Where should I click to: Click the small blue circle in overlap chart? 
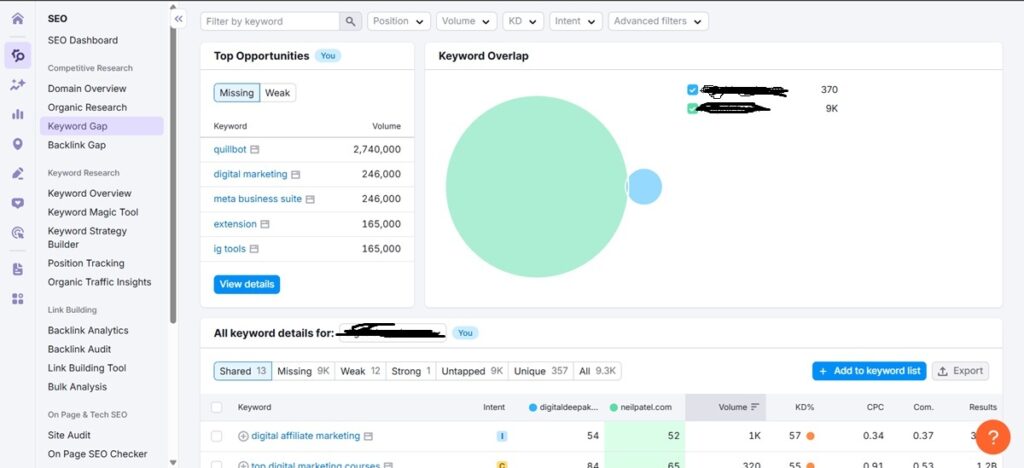[645, 187]
